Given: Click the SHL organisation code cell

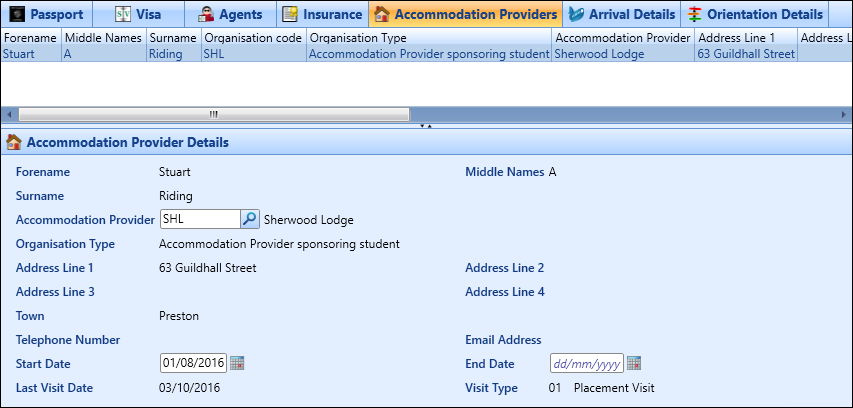Looking at the screenshot, I should click(253, 54).
